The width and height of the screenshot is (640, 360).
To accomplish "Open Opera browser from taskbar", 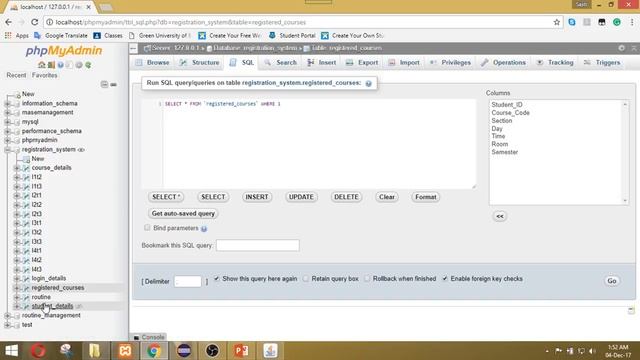I will point(38,351).
